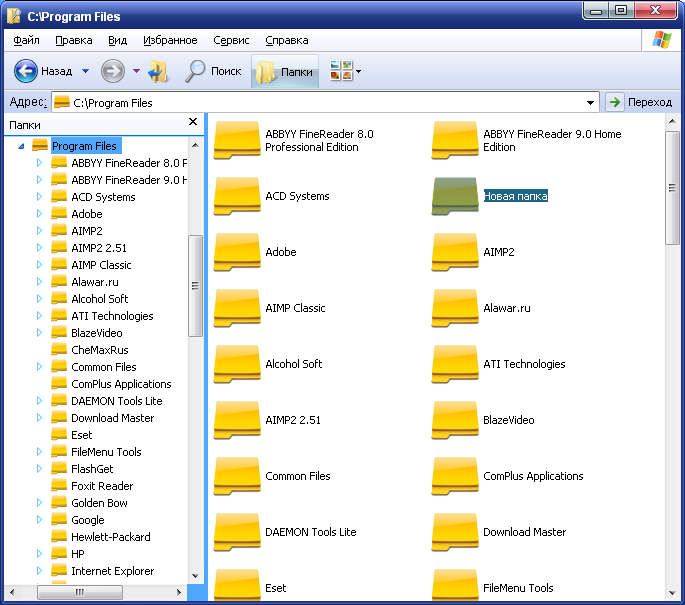Expand the address bar dropdown list
The image size is (685, 605).
[x=591, y=102]
